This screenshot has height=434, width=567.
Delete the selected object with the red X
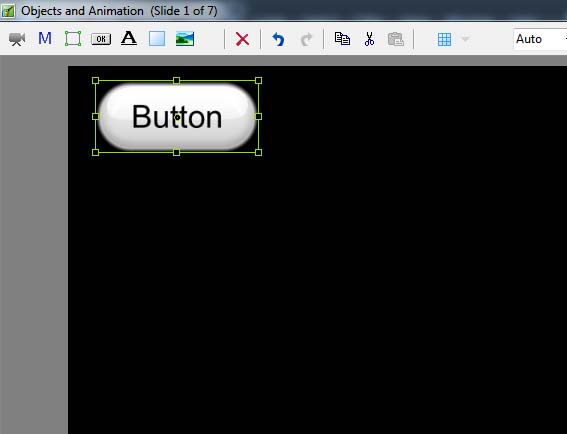pyautogui.click(x=242, y=39)
